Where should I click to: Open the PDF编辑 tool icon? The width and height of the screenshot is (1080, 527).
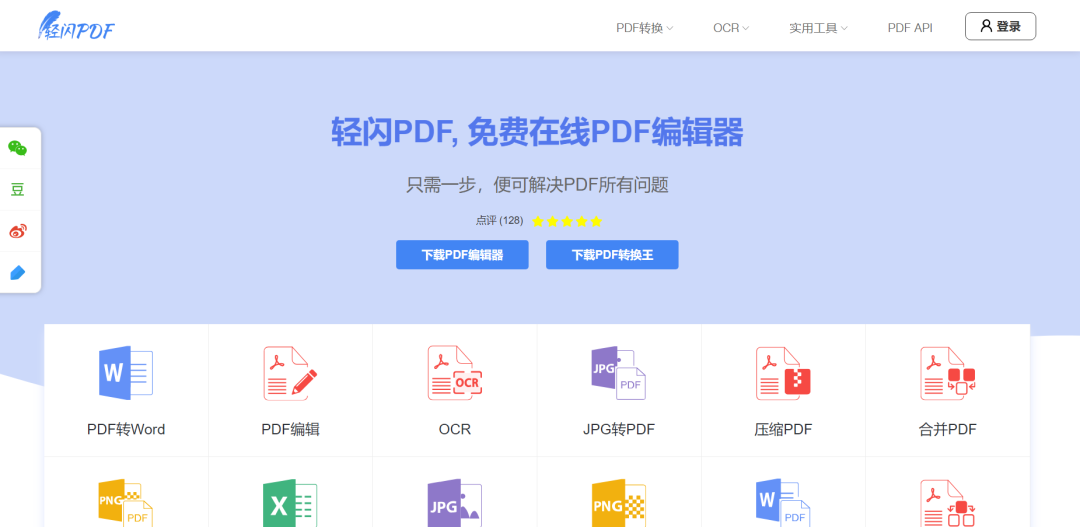290,373
